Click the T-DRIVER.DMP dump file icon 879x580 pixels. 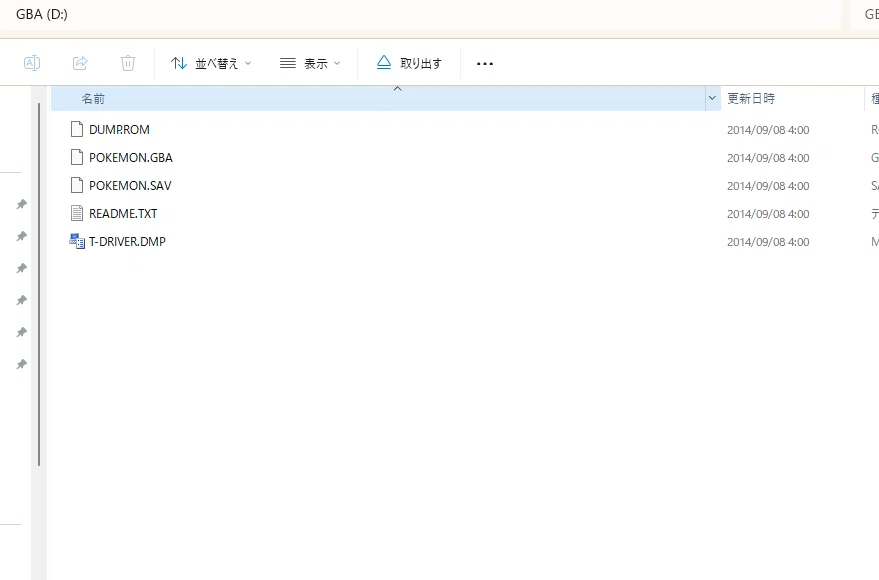[x=77, y=242]
